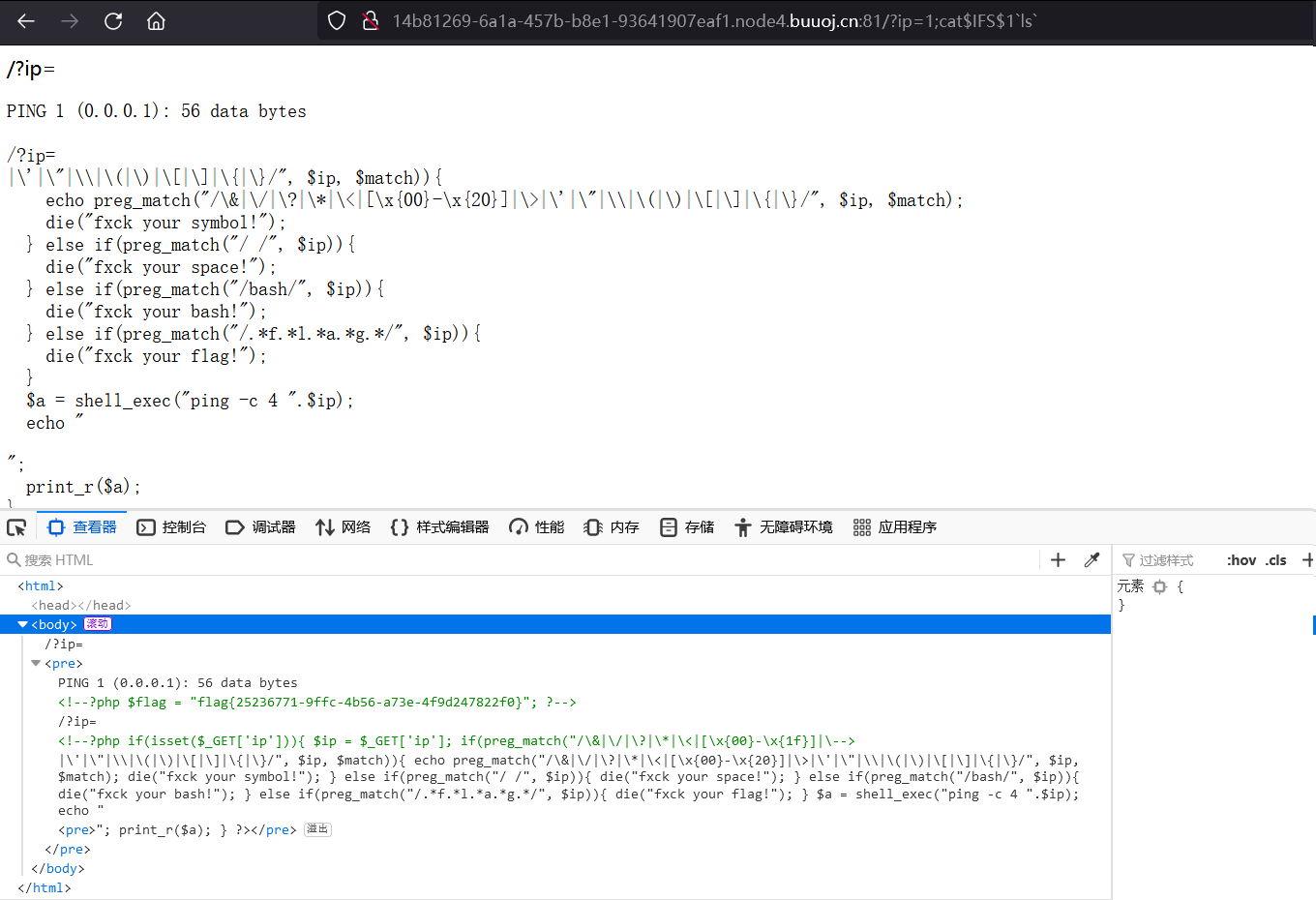Open the 网络 network tab

click(x=344, y=527)
